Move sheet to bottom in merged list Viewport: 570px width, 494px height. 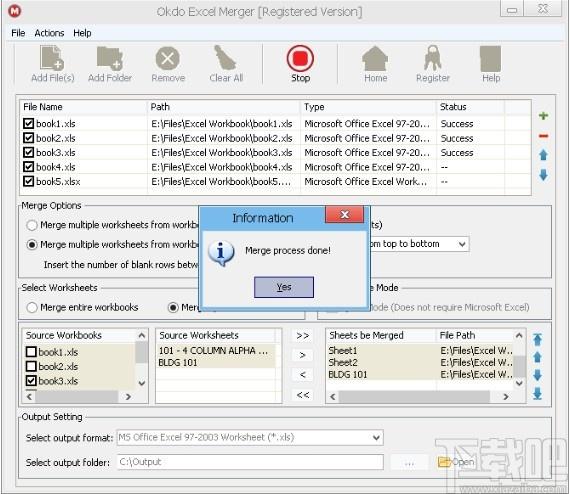pos(538,393)
